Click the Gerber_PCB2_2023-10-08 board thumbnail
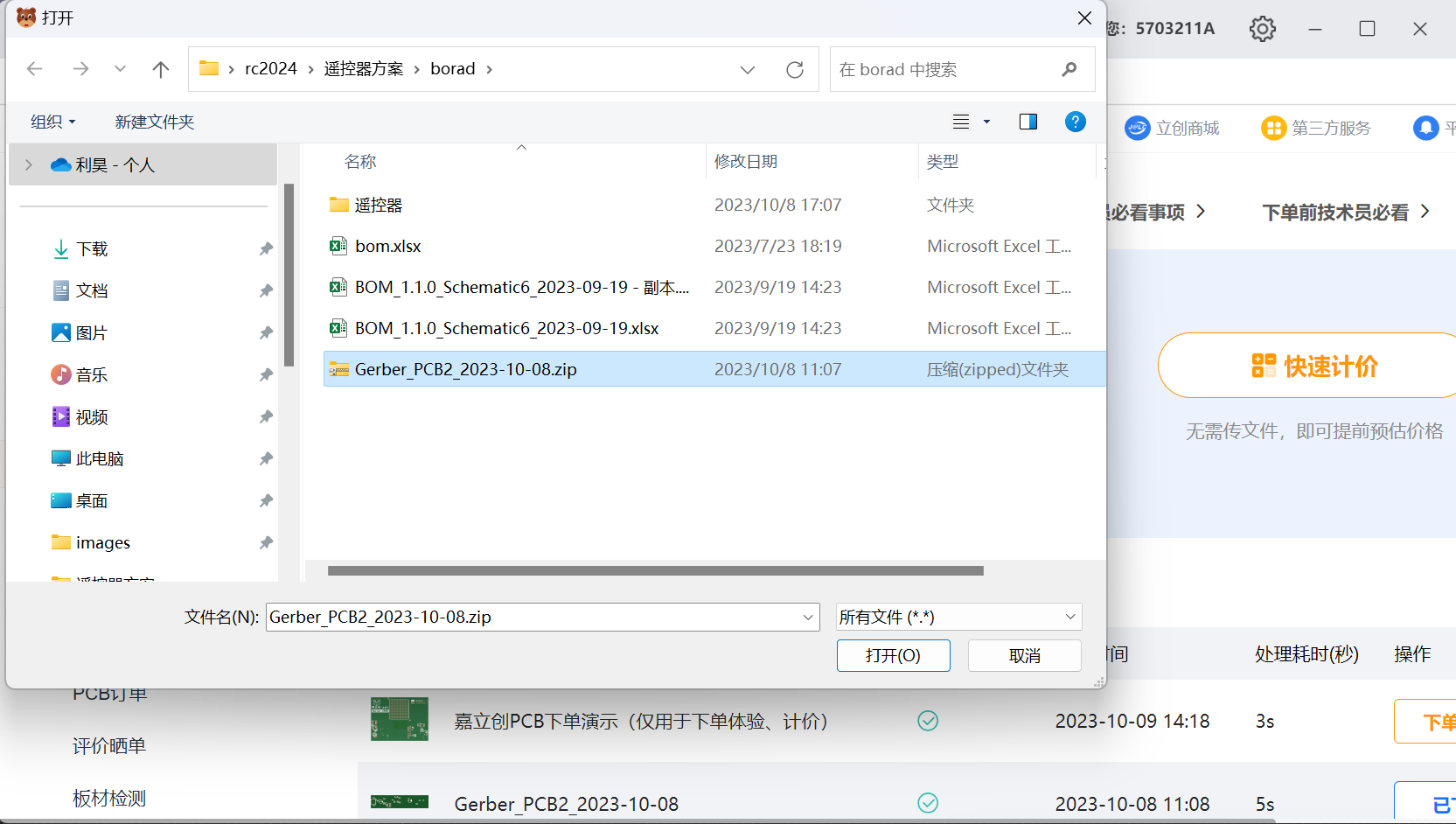This screenshot has height=824, width=1456. pos(400,801)
